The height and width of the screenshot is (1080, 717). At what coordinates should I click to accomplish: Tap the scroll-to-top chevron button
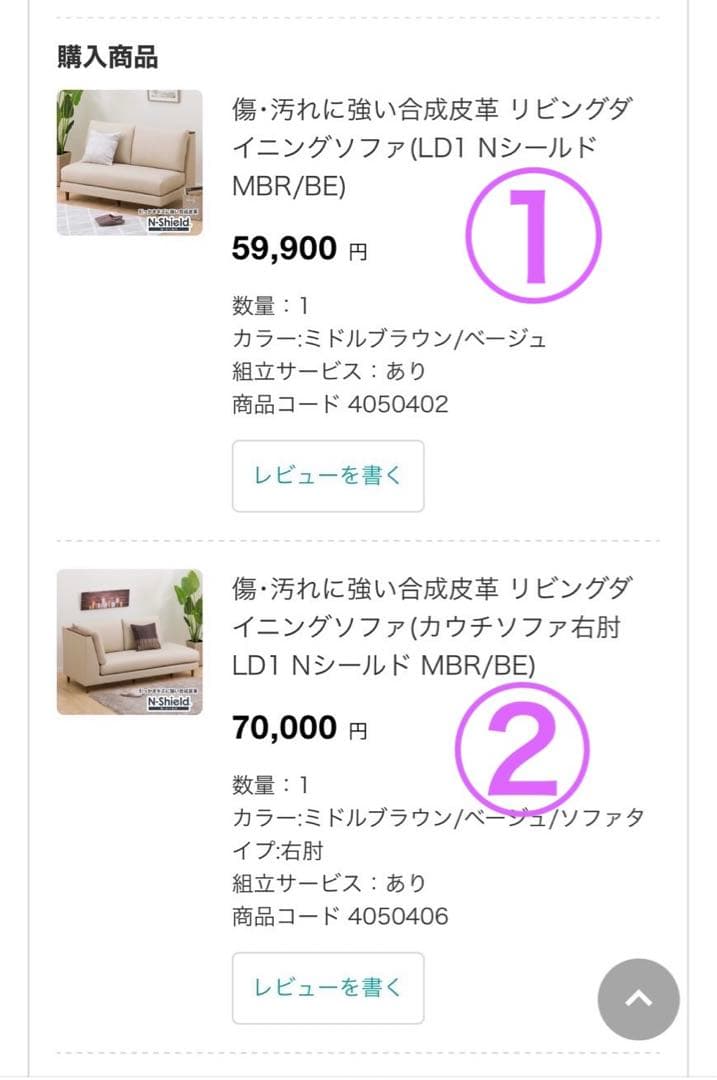(638, 999)
